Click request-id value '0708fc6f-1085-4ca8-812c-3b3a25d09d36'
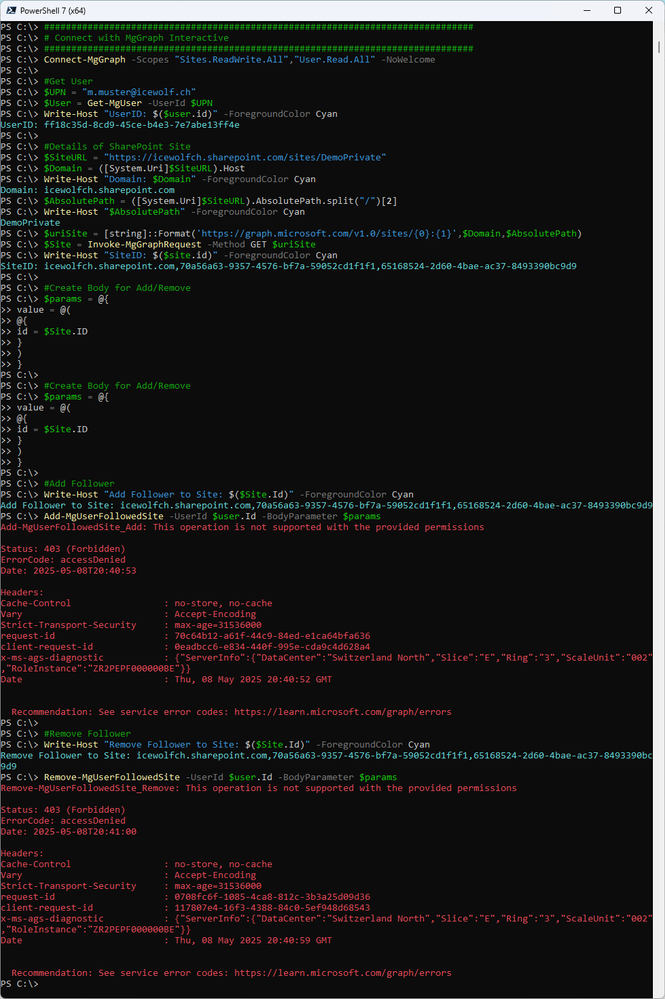This screenshot has width=665, height=999. [x=273, y=897]
